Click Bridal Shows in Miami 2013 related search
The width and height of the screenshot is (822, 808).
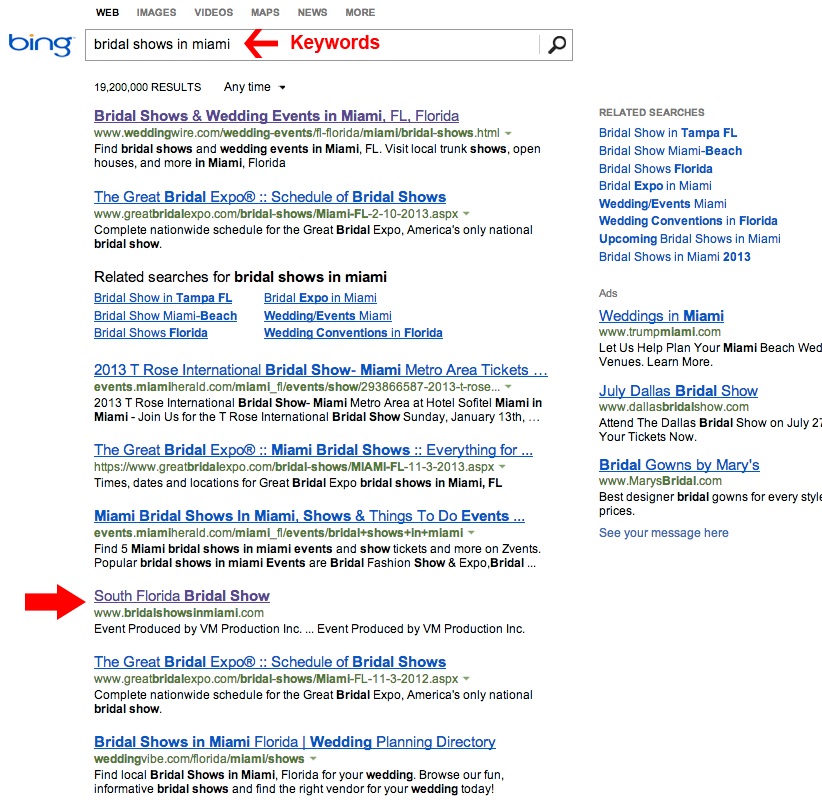click(x=675, y=257)
